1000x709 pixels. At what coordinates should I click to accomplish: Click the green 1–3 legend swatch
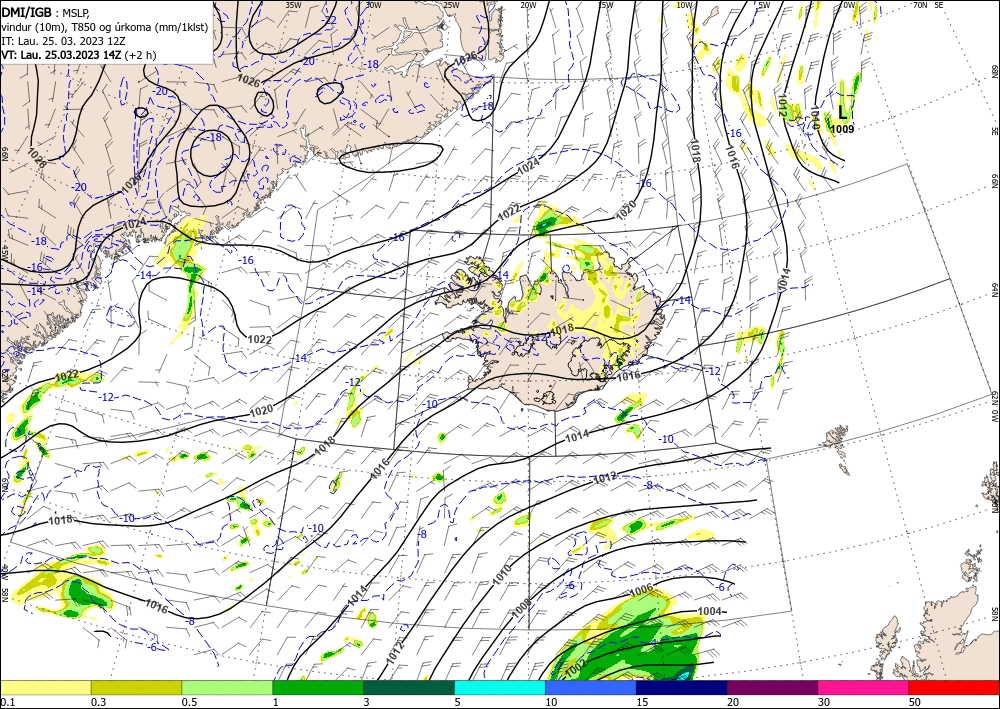(x=318, y=687)
